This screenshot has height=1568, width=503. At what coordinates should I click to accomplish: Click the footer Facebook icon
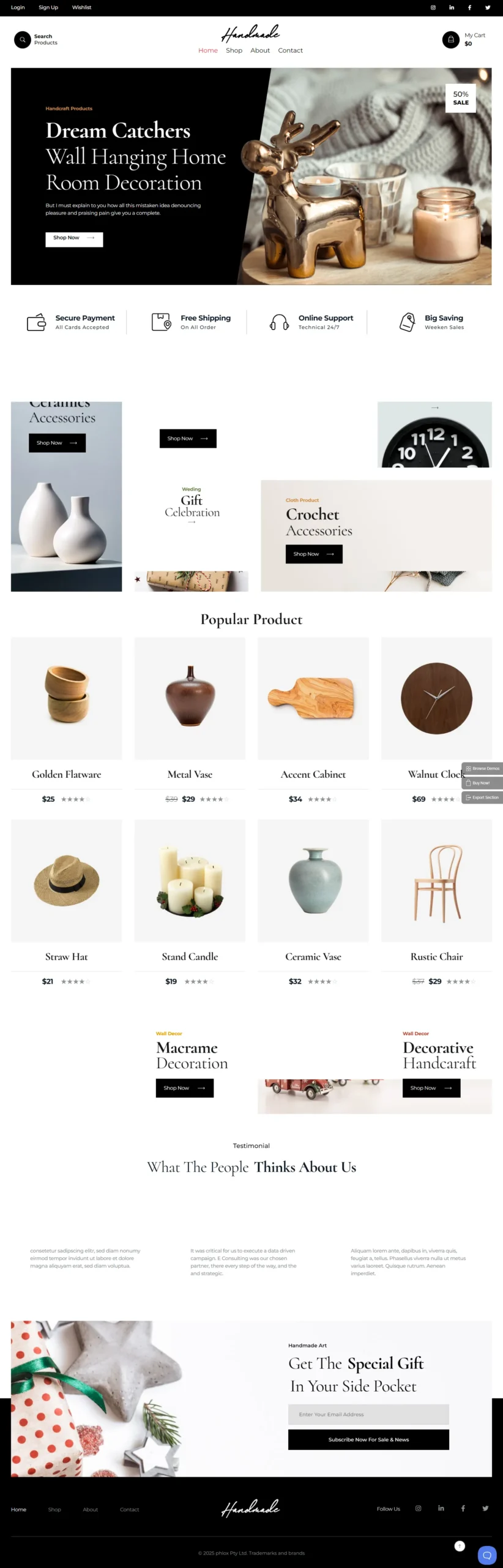(x=463, y=1509)
